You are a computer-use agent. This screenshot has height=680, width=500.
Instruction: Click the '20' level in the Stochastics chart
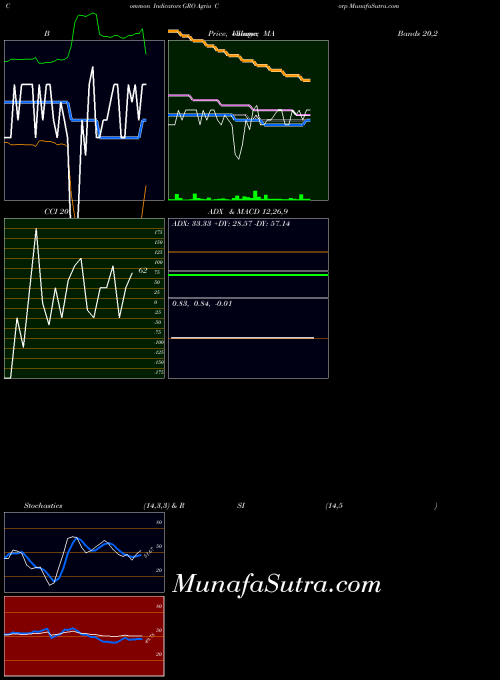pos(159,570)
